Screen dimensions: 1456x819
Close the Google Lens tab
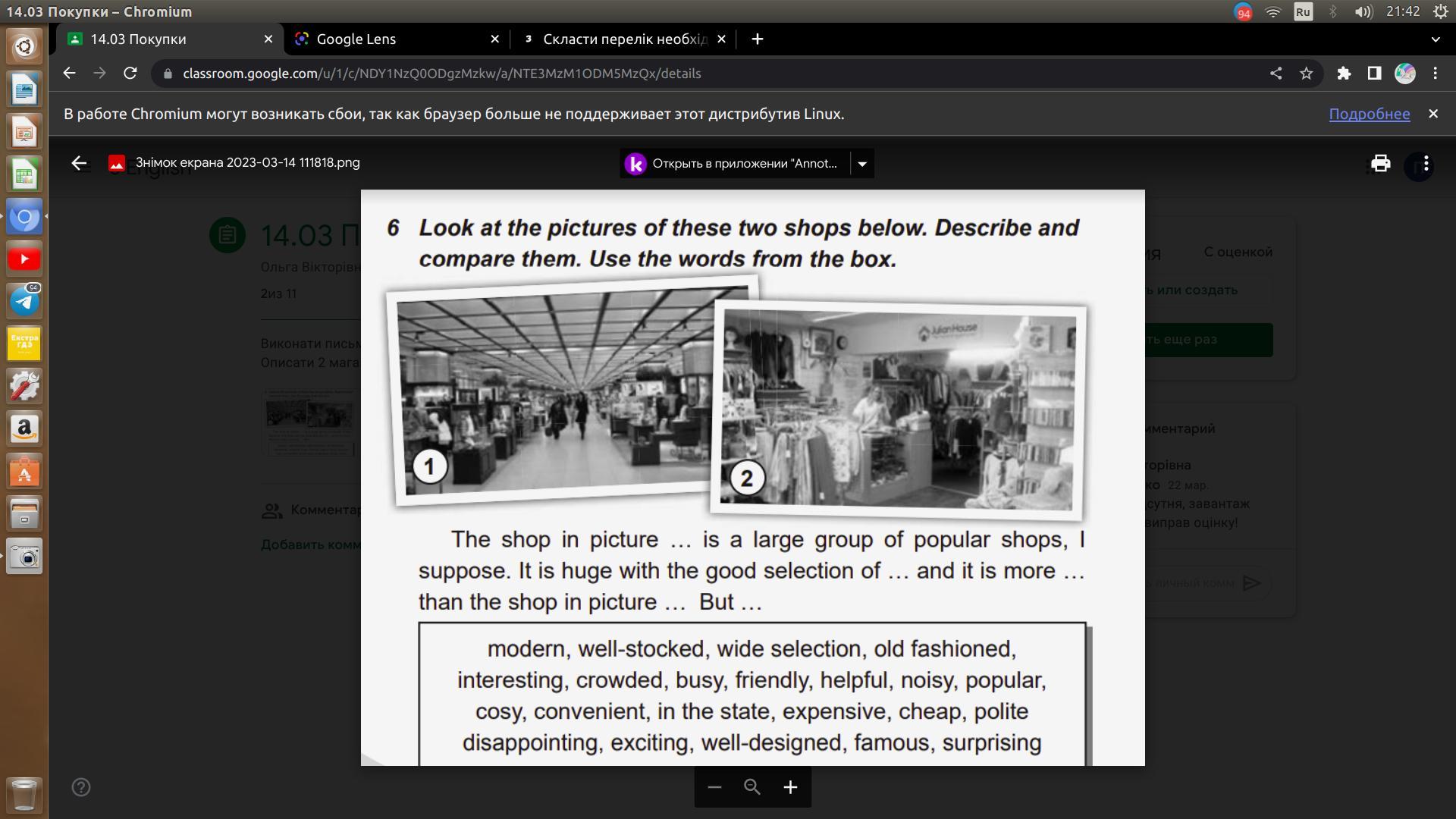[495, 39]
